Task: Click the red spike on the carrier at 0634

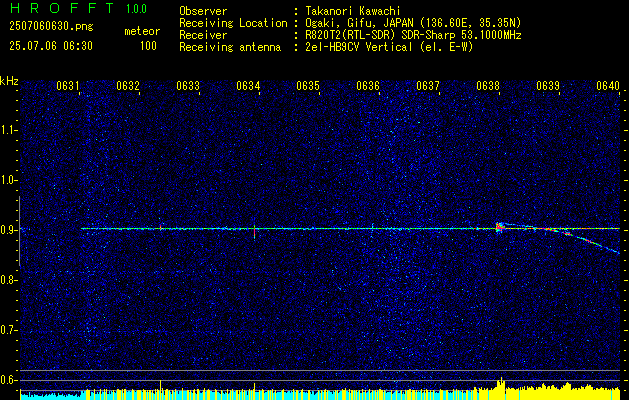Action: 254,231
